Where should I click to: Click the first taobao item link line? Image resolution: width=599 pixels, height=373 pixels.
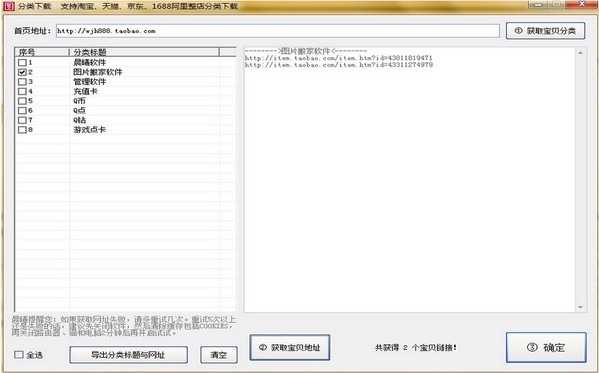338,58
